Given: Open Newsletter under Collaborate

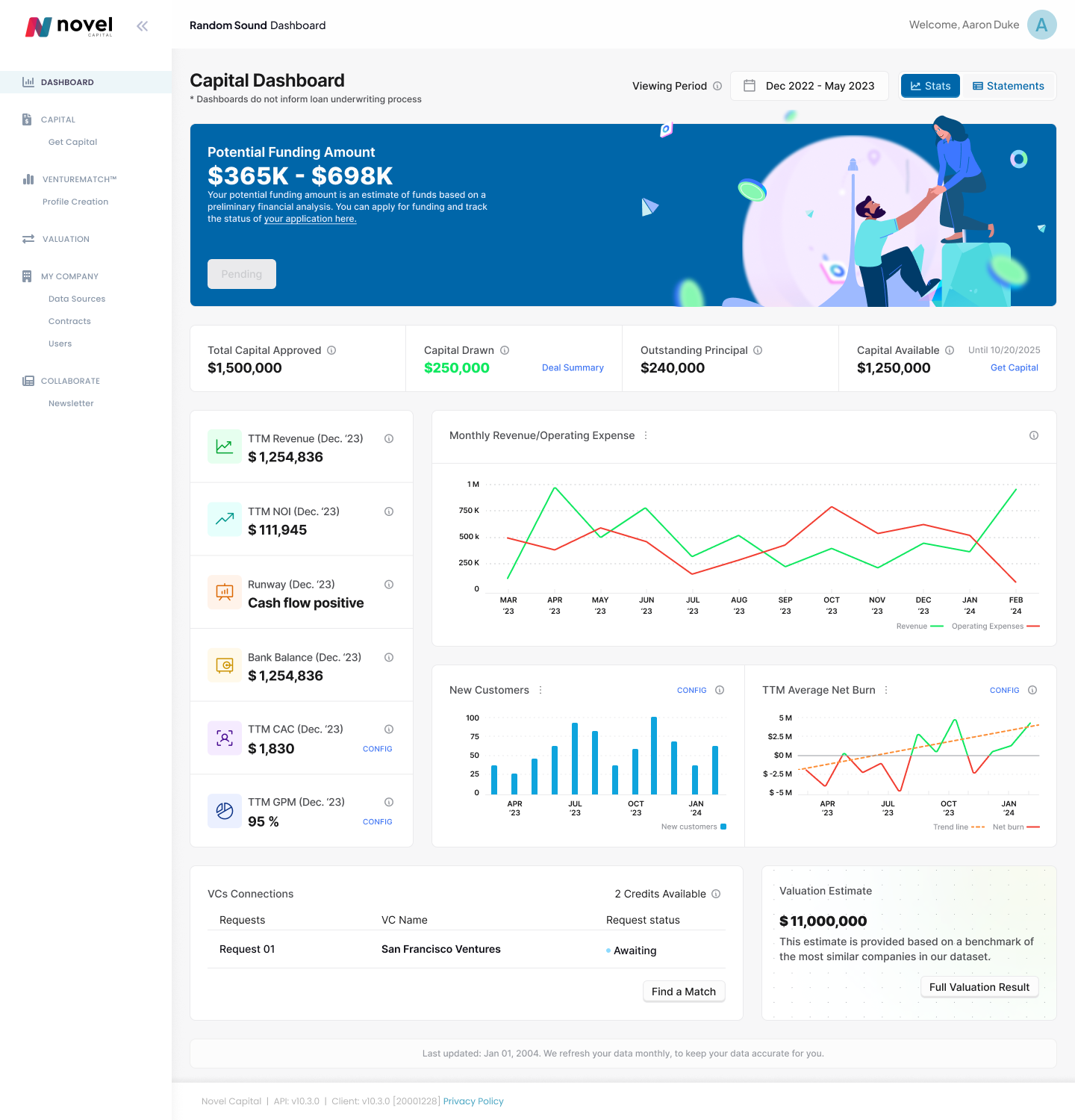Looking at the screenshot, I should pos(71,403).
